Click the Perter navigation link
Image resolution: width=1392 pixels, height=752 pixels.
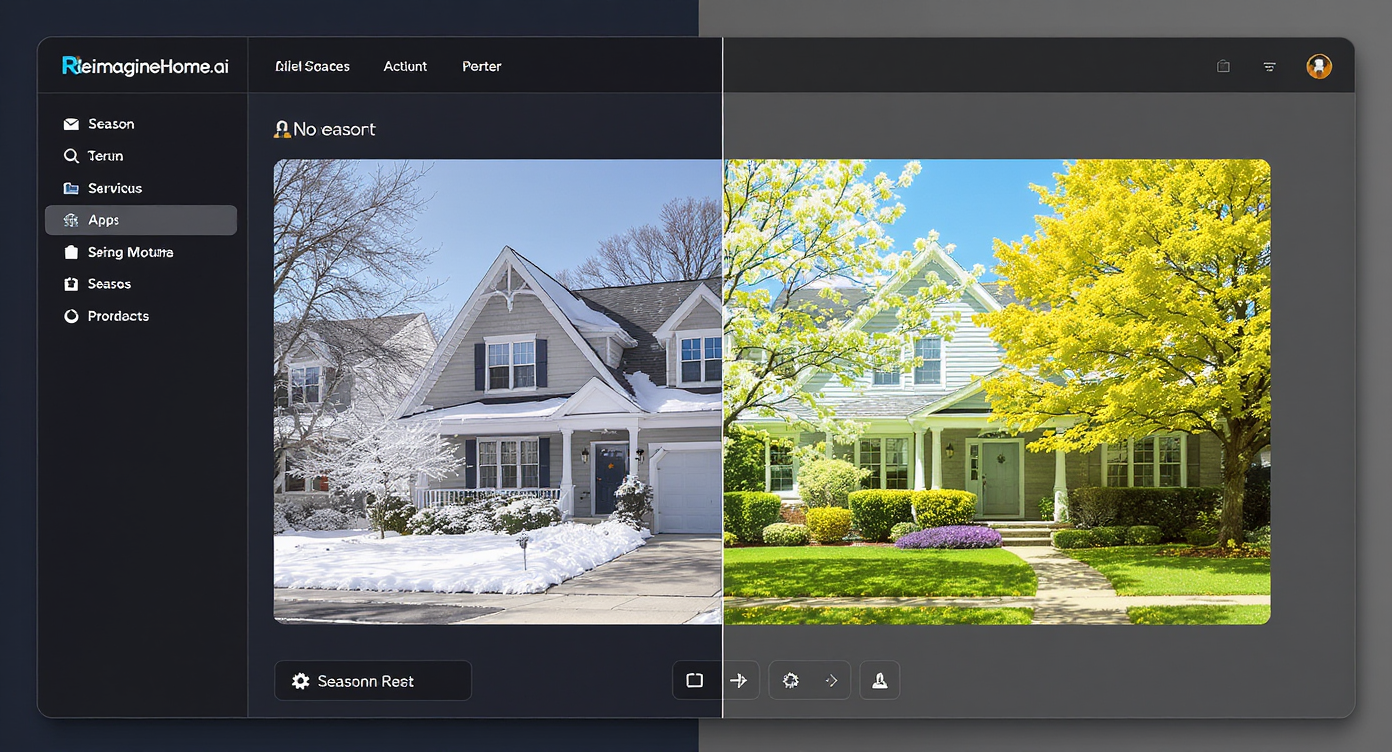[x=481, y=66]
